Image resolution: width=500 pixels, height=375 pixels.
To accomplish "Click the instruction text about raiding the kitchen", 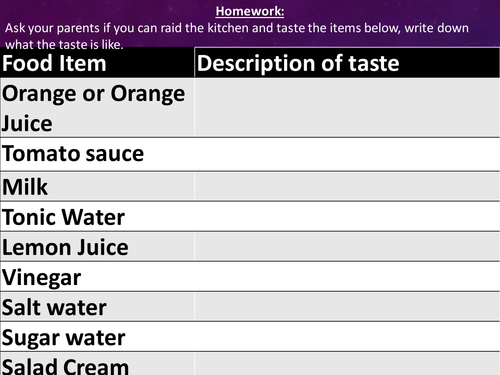I will point(237,36).
